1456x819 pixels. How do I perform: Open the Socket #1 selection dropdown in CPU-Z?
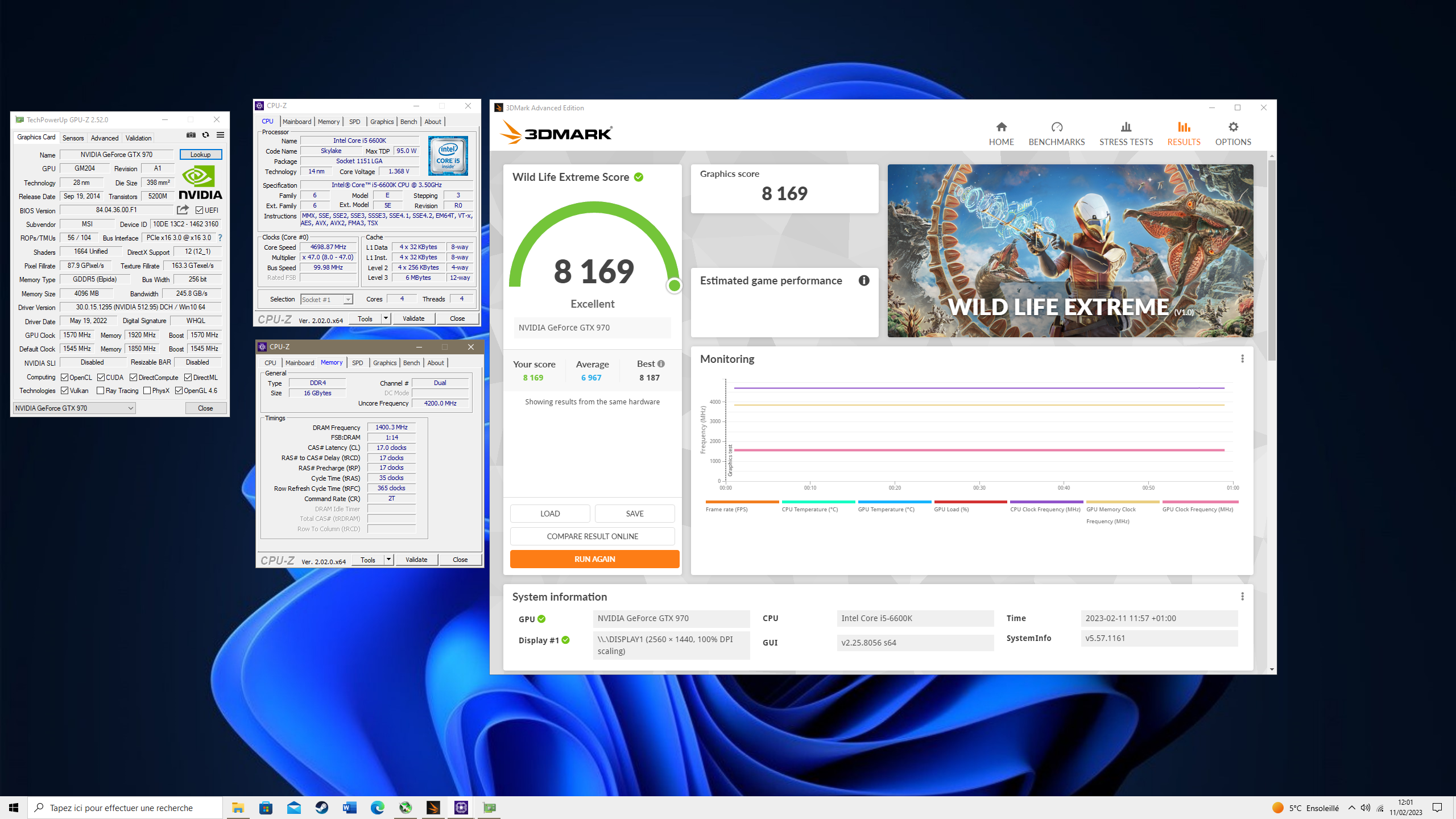coord(326,300)
